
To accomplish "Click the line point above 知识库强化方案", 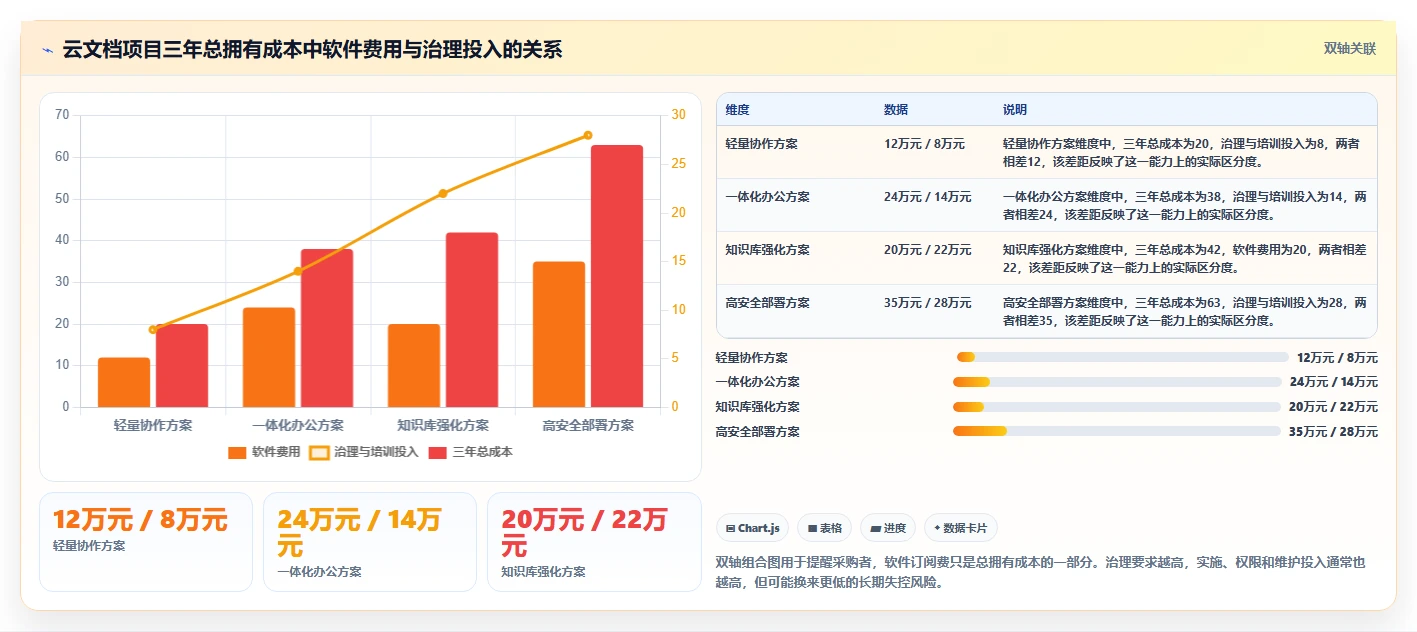I will (443, 193).
